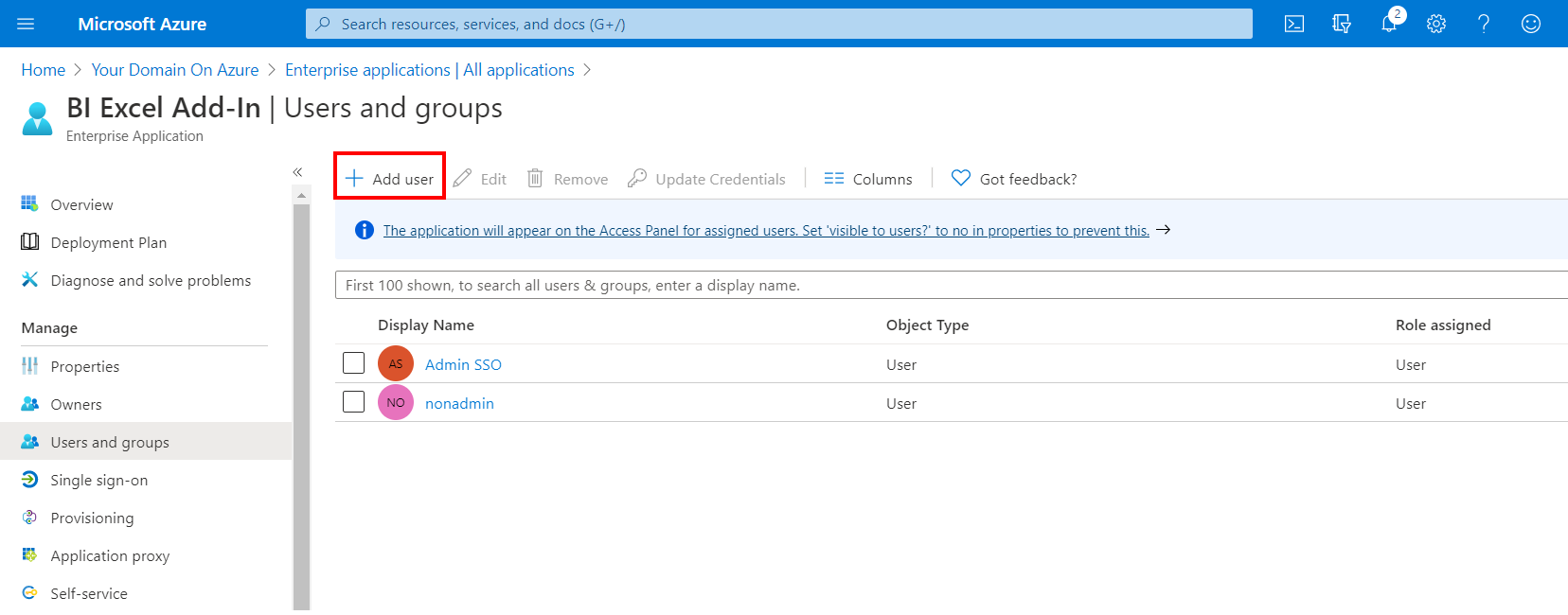Image resolution: width=1568 pixels, height=615 pixels.
Task: Click the search magnifier icon
Action: [323, 24]
